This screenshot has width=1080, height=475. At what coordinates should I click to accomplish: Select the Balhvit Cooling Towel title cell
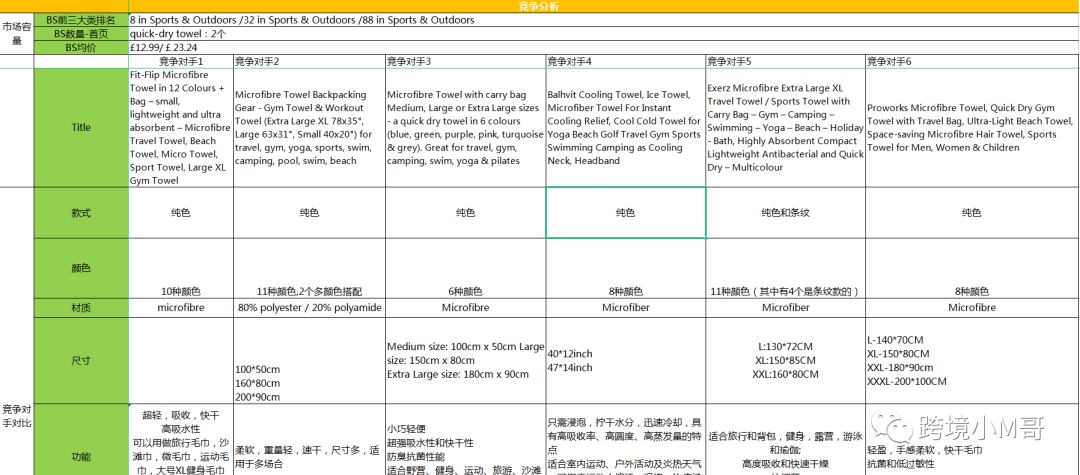625,127
